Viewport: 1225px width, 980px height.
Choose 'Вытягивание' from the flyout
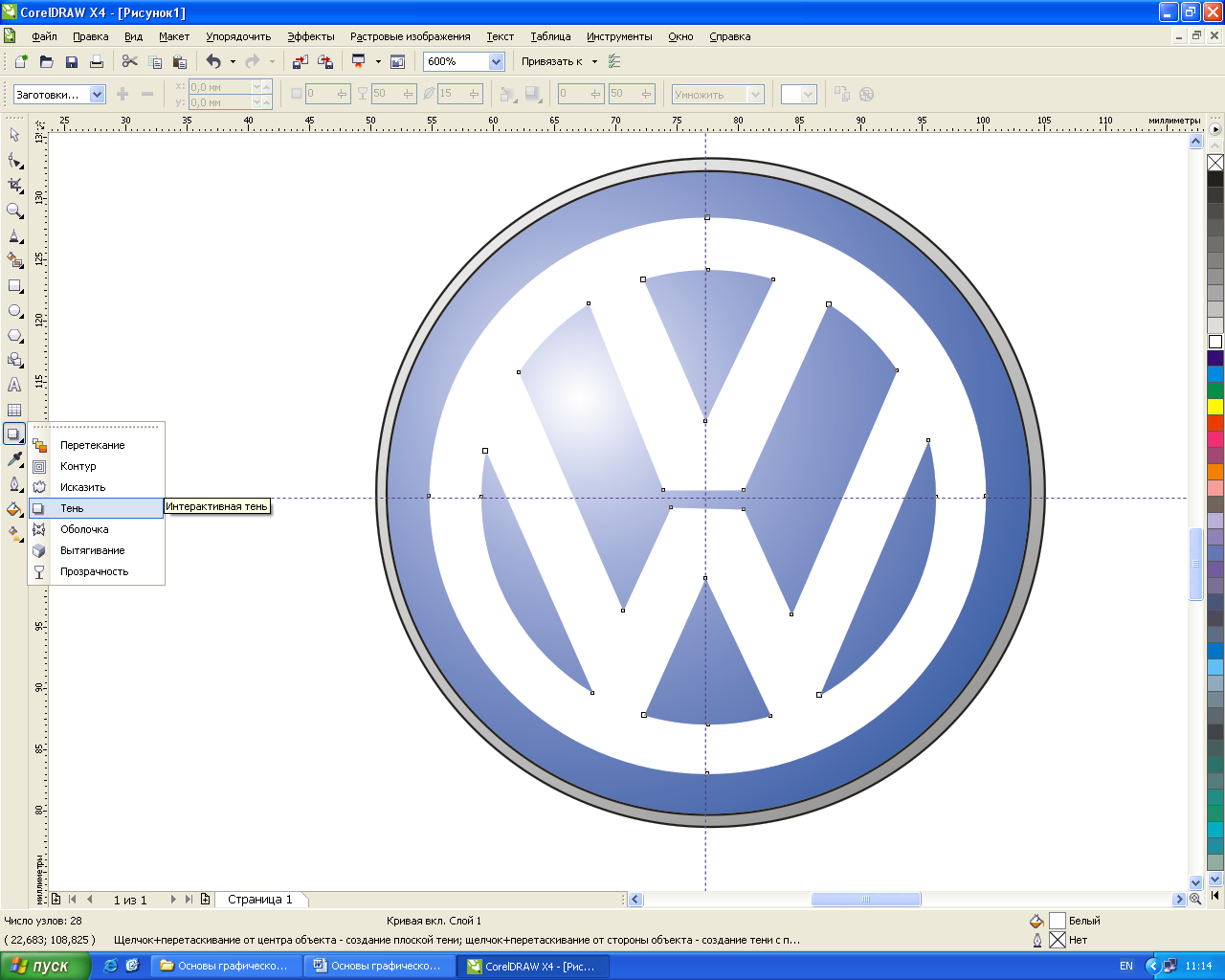[97, 550]
